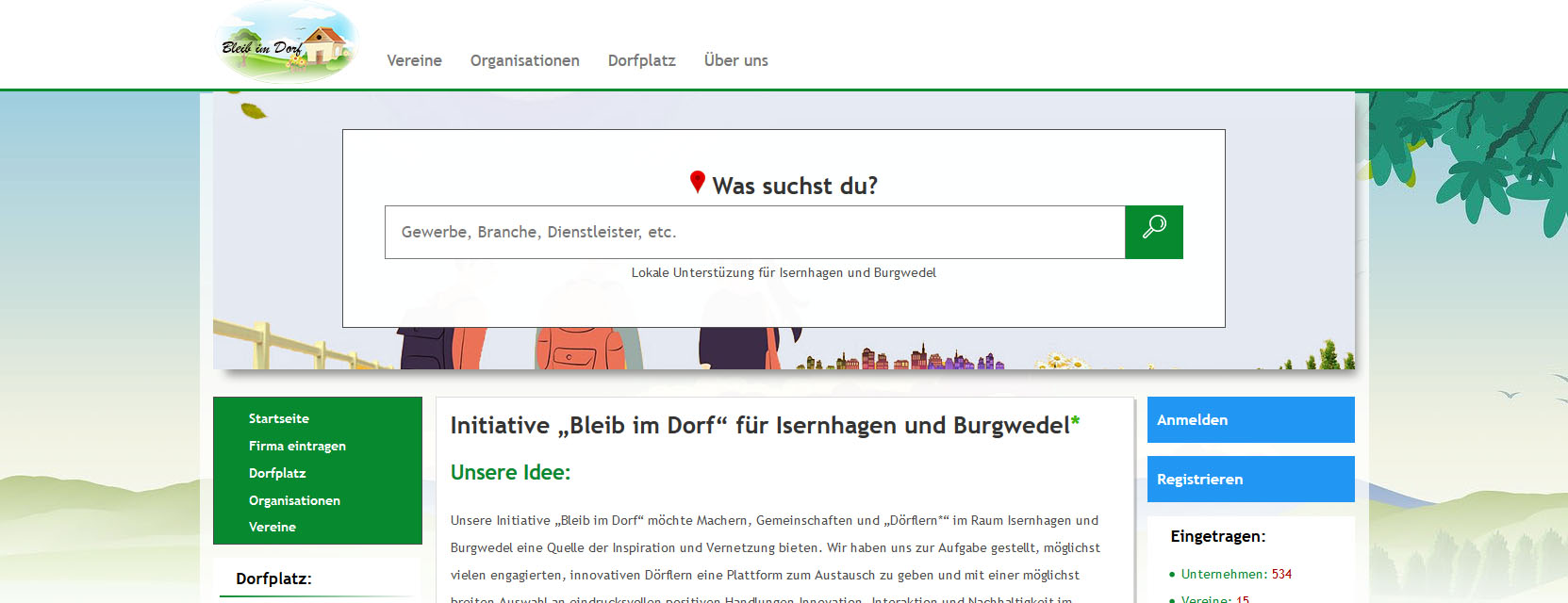Click the red location pin icon

point(698,182)
